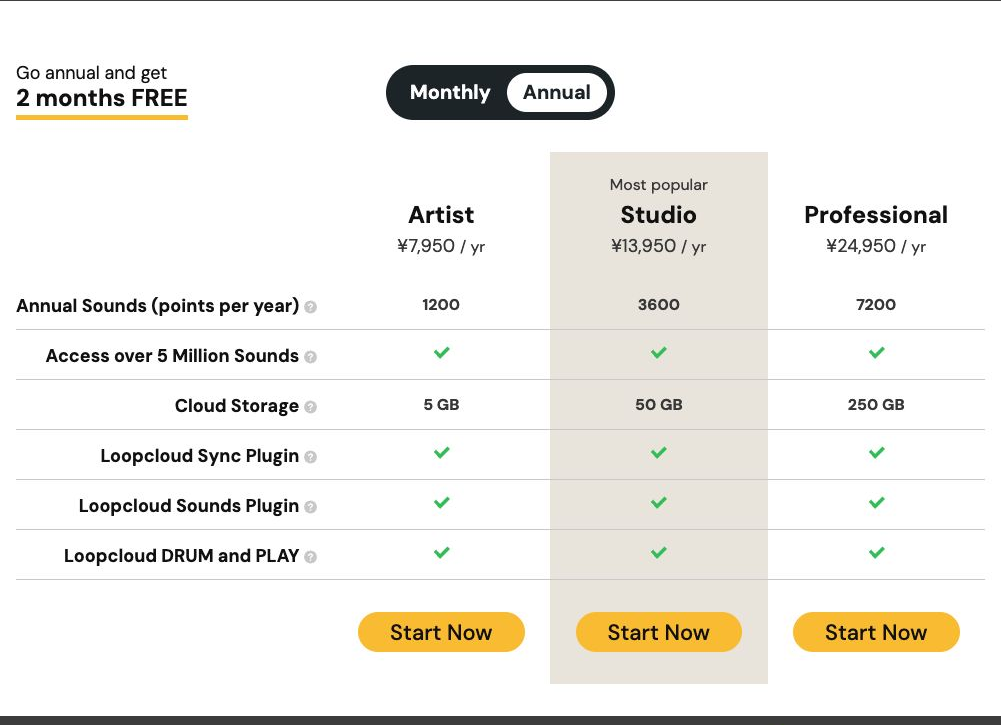Click Studio checkmark for Access over 5 Million Sounds
Image resolution: width=1001 pixels, height=725 pixels.
(x=659, y=352)
